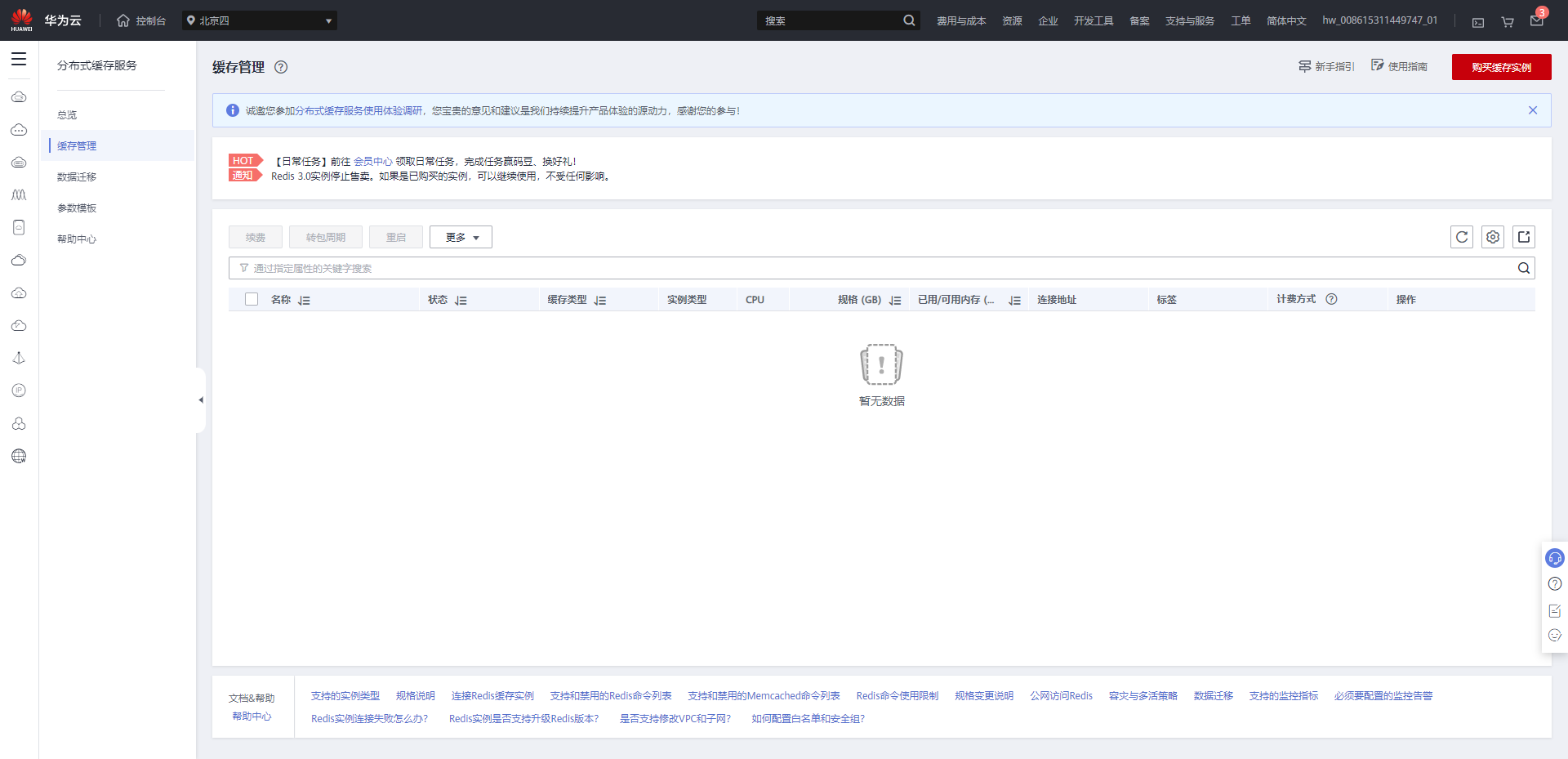Open the floating feedback edit icon
The height and width of the screenshot is (759, 1568).
[1555, 610]
